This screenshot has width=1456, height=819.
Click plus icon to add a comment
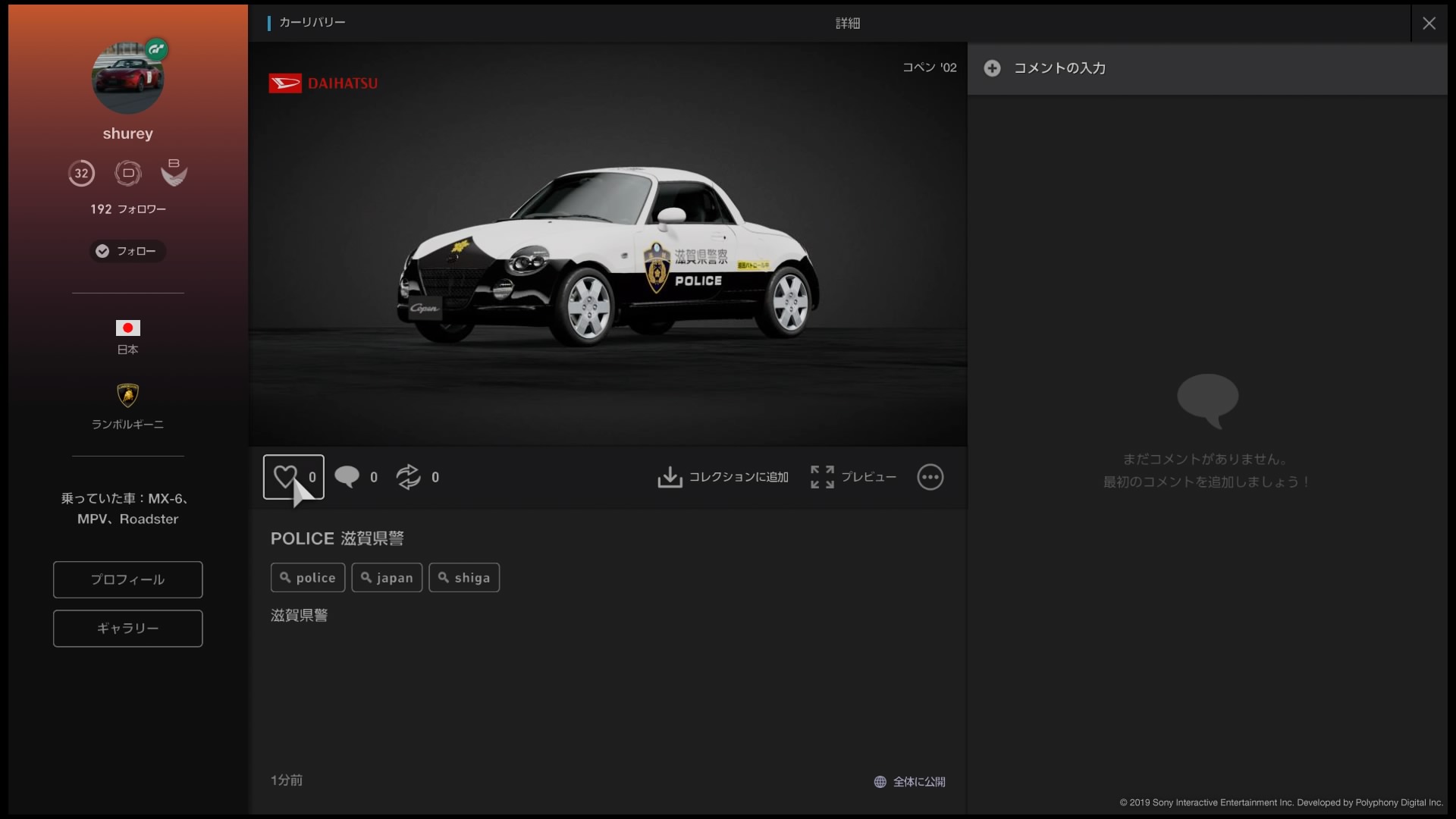992,68
